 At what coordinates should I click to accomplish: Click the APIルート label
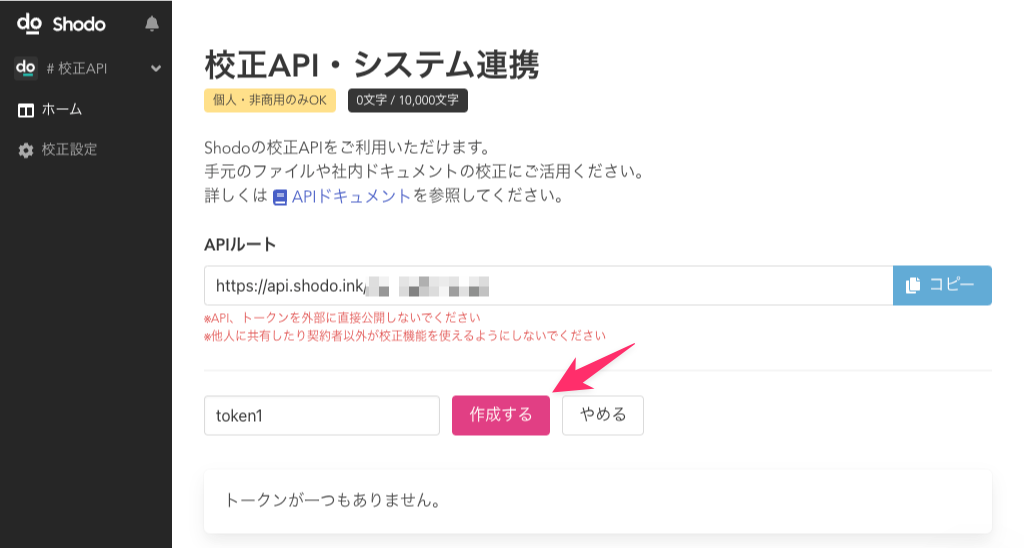240,245
